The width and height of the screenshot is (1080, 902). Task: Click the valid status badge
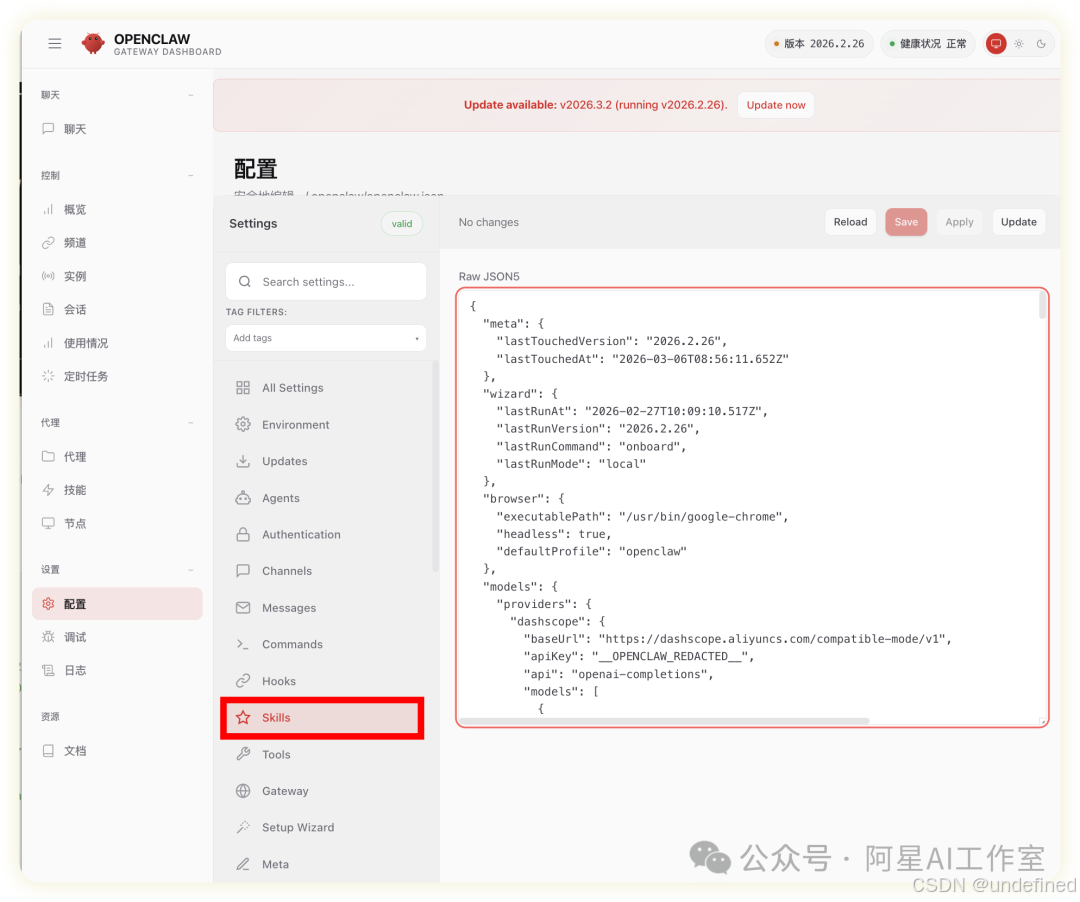pos(402,224)
